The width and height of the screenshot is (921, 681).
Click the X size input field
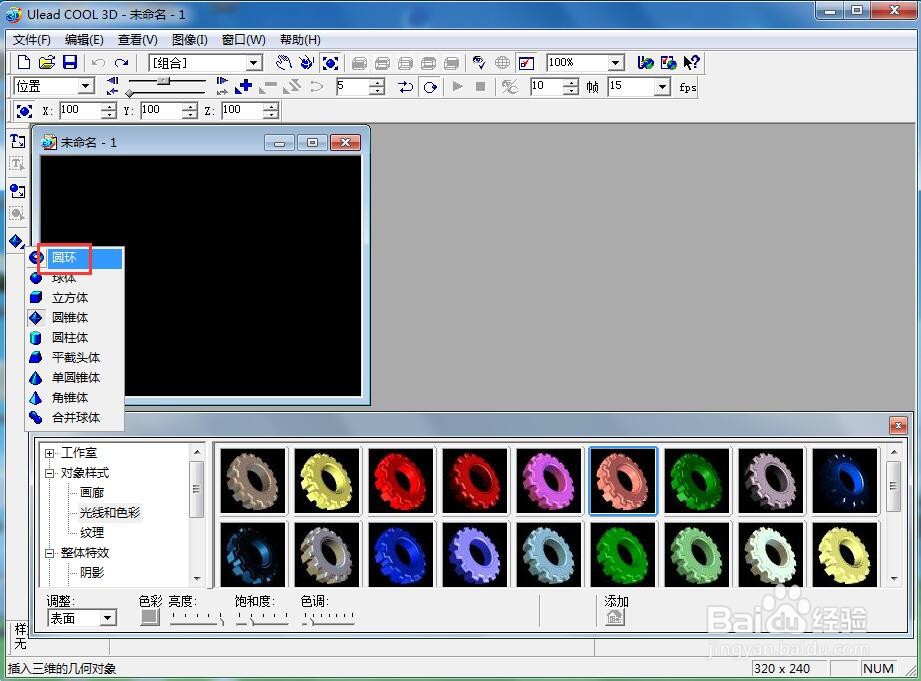pyautogui.click(x=80, y=110)
